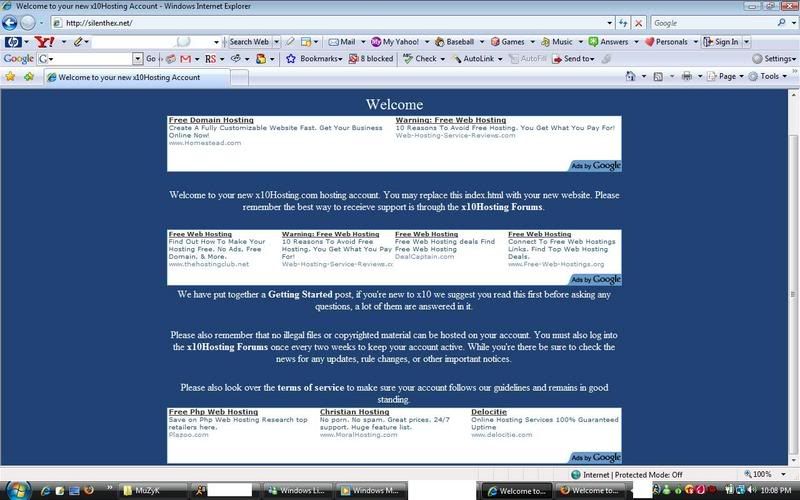
Task: Click the Ads by Google label in top ad
Action: click(595, 166)
